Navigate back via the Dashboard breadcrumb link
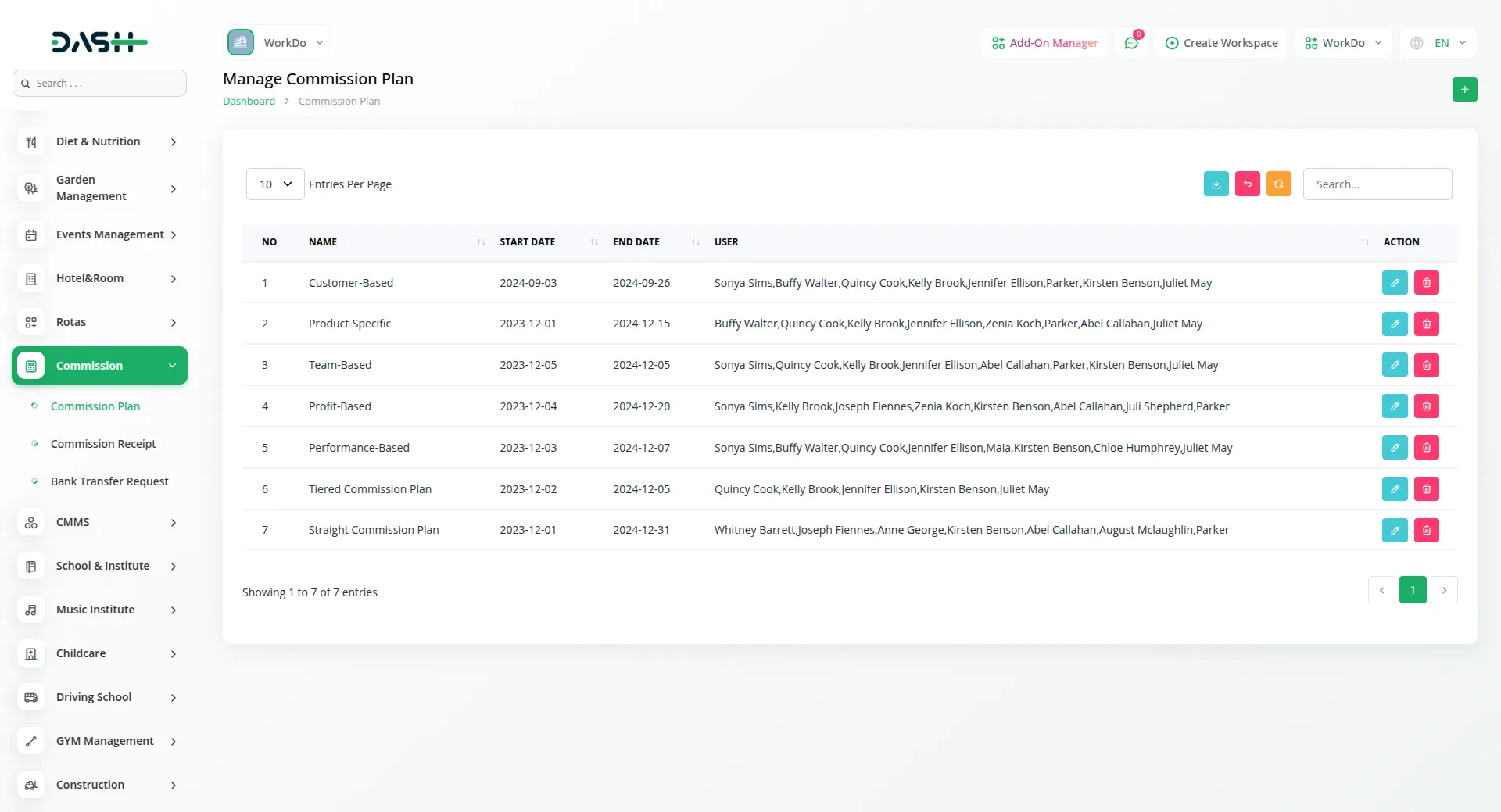Screen dimensions: 1501x812 (x=248, y=101)
